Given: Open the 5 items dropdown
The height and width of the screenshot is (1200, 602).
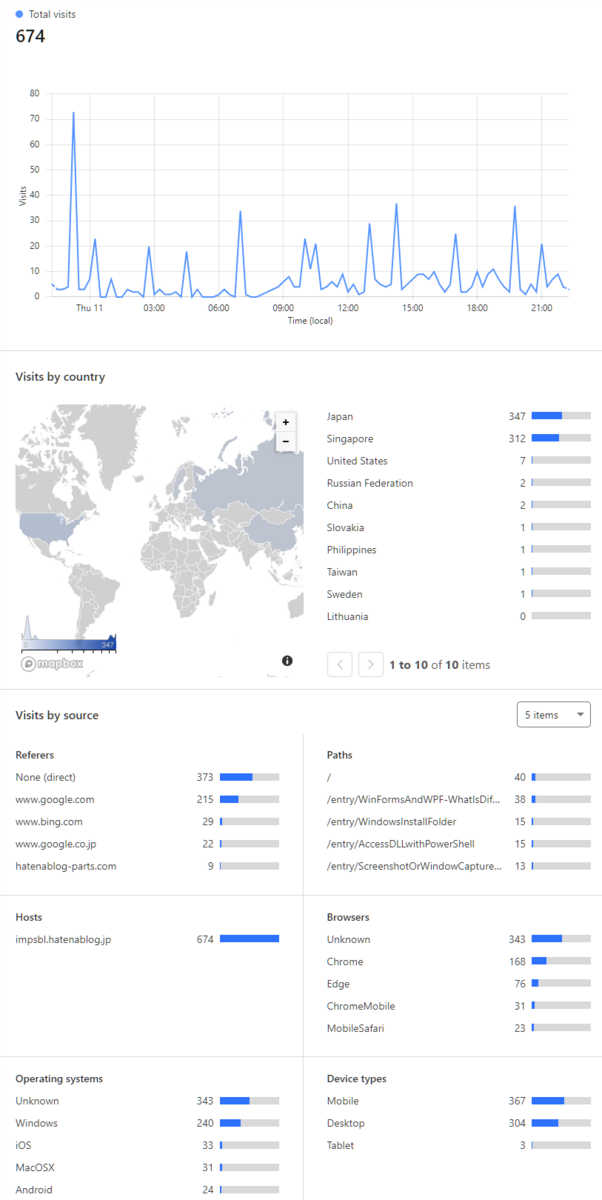Looking at the screenshot, I should (x=554, y=715).
